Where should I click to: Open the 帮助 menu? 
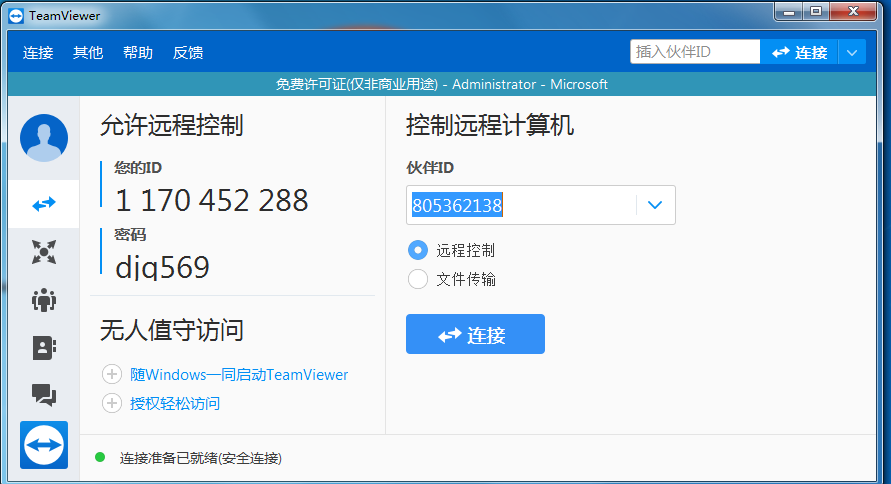(x=138, y=53)
